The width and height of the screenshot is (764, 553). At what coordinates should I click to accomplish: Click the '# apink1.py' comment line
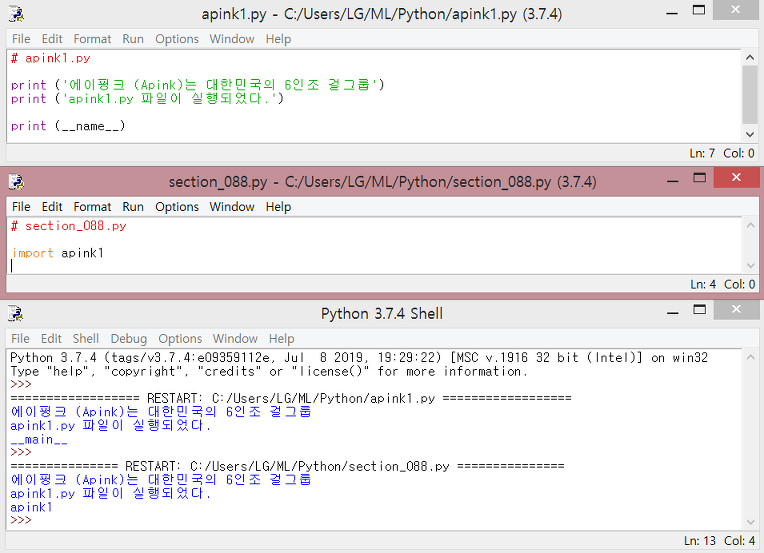[x=51, y=58]
